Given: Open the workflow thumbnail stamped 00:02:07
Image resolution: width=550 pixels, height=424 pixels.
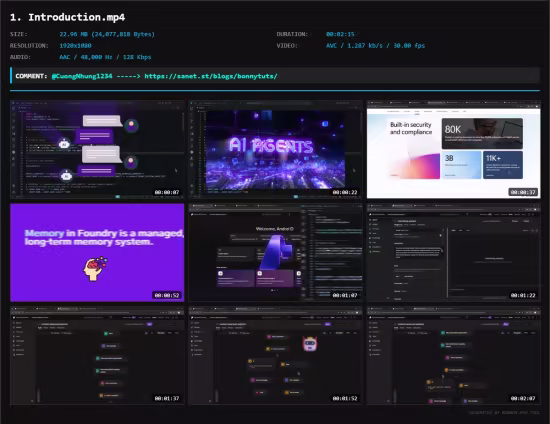Looking at the screenshot, I should pos(454,356).
